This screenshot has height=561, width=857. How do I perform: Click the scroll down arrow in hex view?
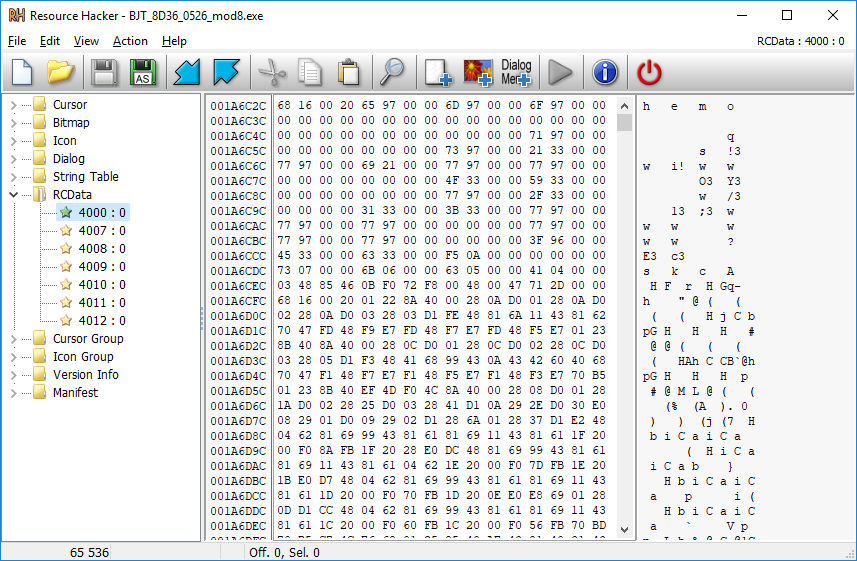pos(625,530)
